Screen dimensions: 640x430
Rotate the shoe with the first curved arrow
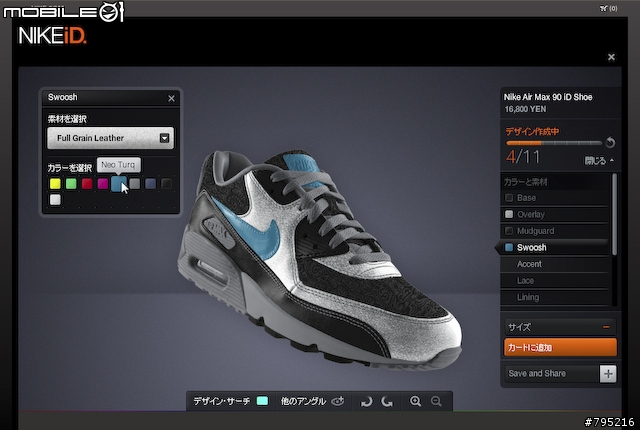(367, 401)
